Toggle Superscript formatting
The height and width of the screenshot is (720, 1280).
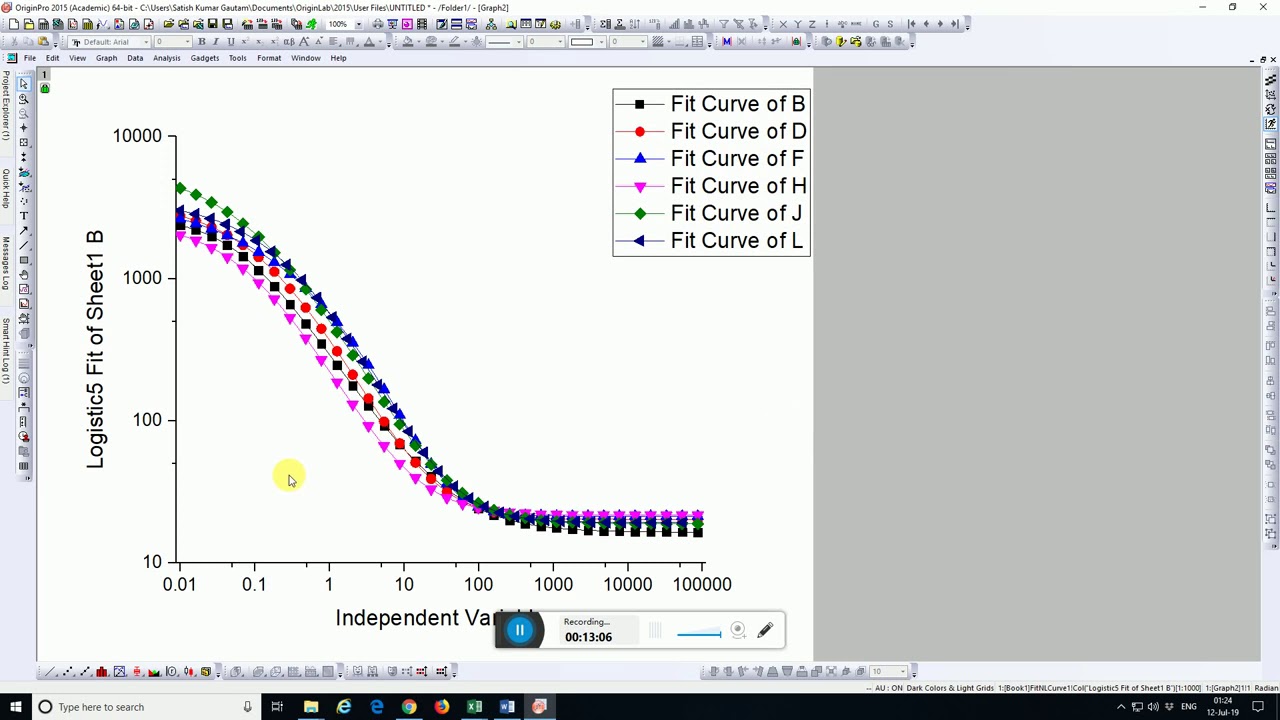tap(245, 42)
